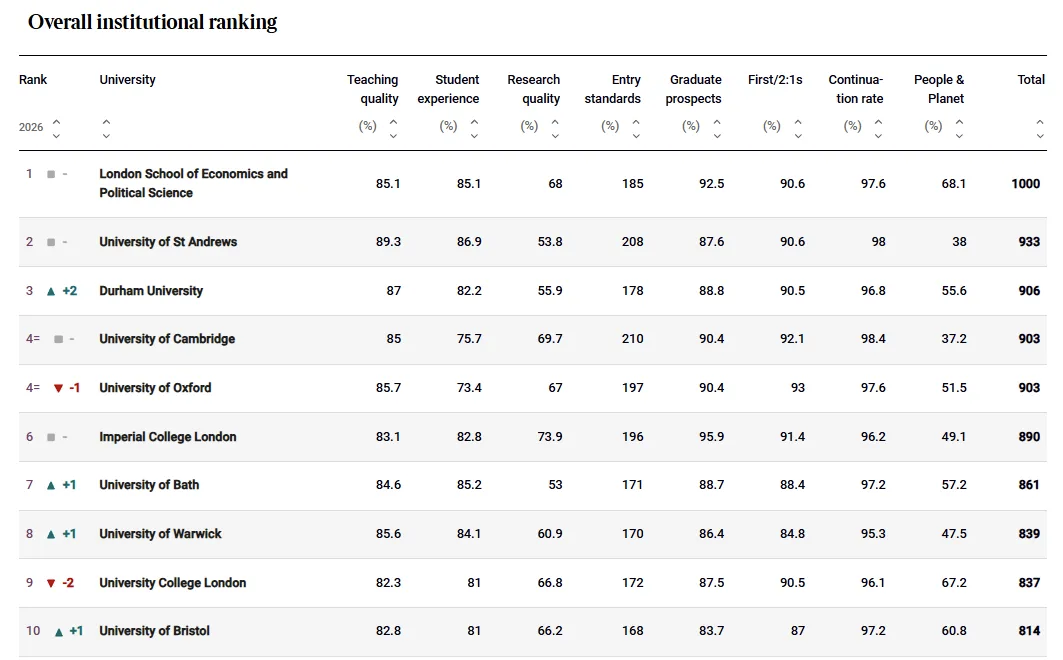Viewport: 1063px width, 660px height.
Task: Sort by Graduate prospects arrows
Action: pyautogui.click(x=717, y=128)
